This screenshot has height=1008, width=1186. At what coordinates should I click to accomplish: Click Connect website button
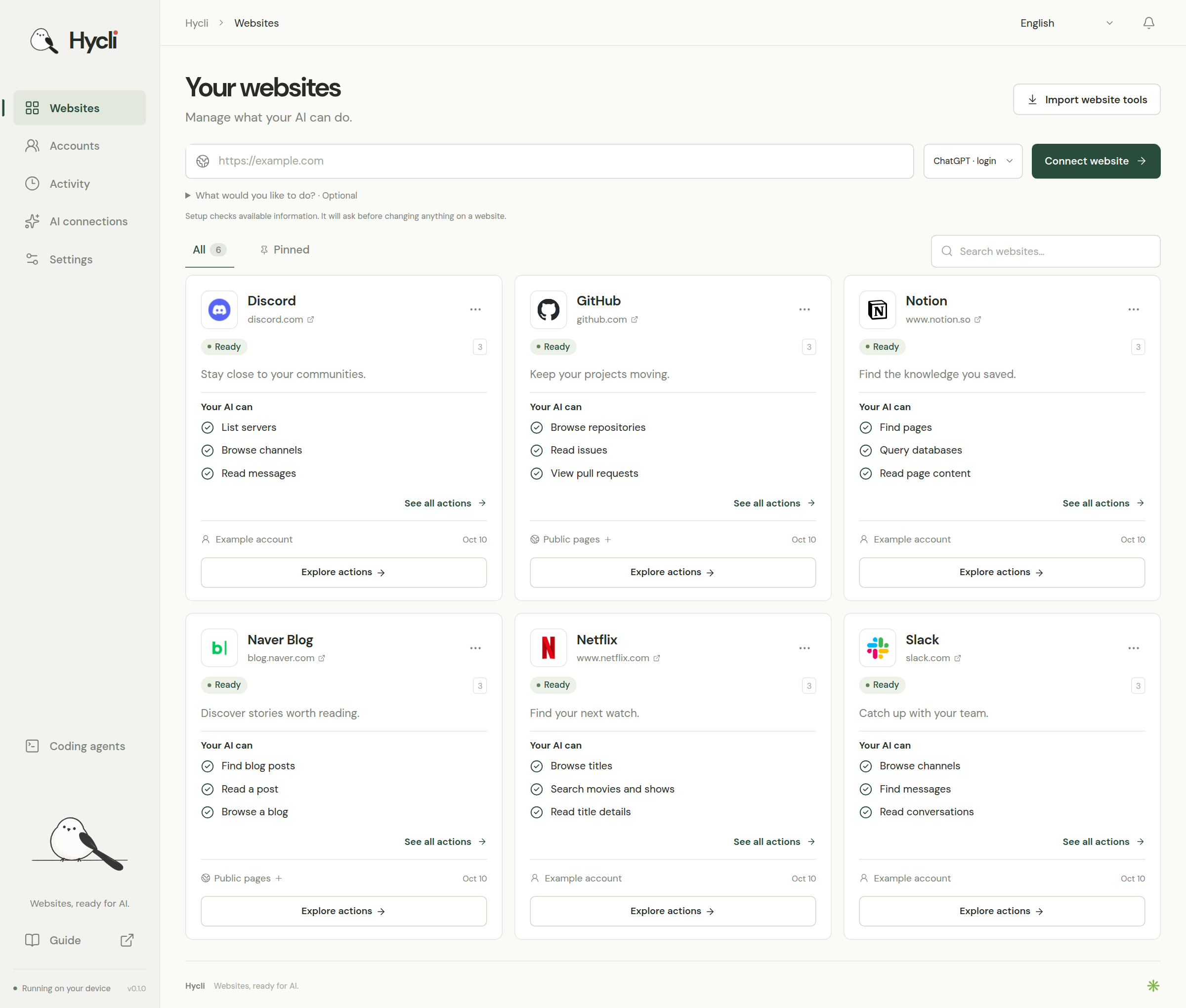pyautogui.click(x=1096, y=161)
